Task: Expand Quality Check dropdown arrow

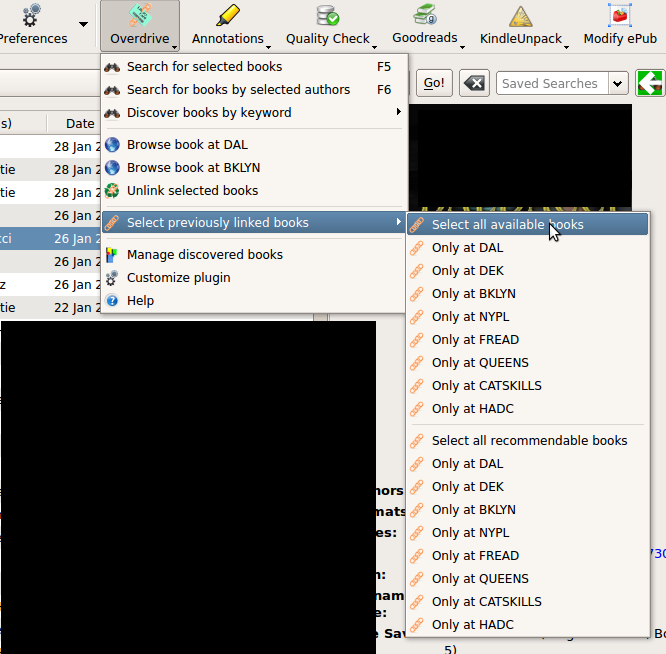Action: coord(374,47)
